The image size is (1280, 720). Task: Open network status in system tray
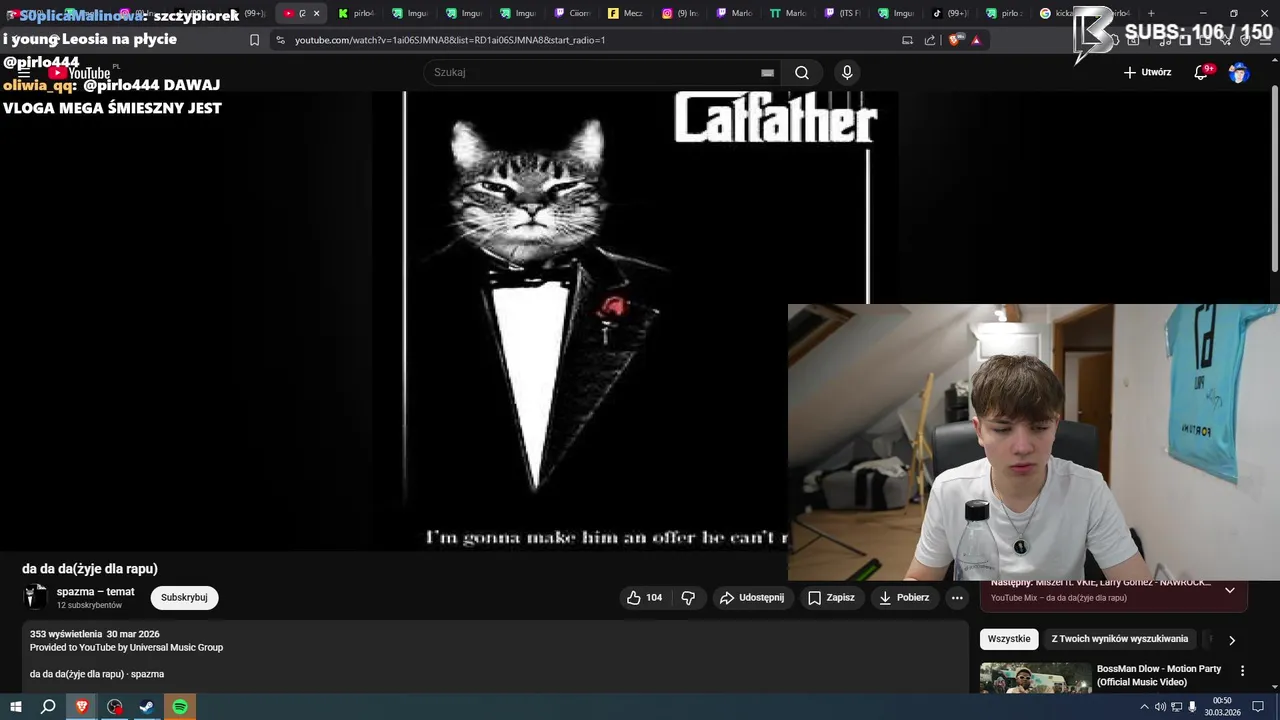point(1176,707)
